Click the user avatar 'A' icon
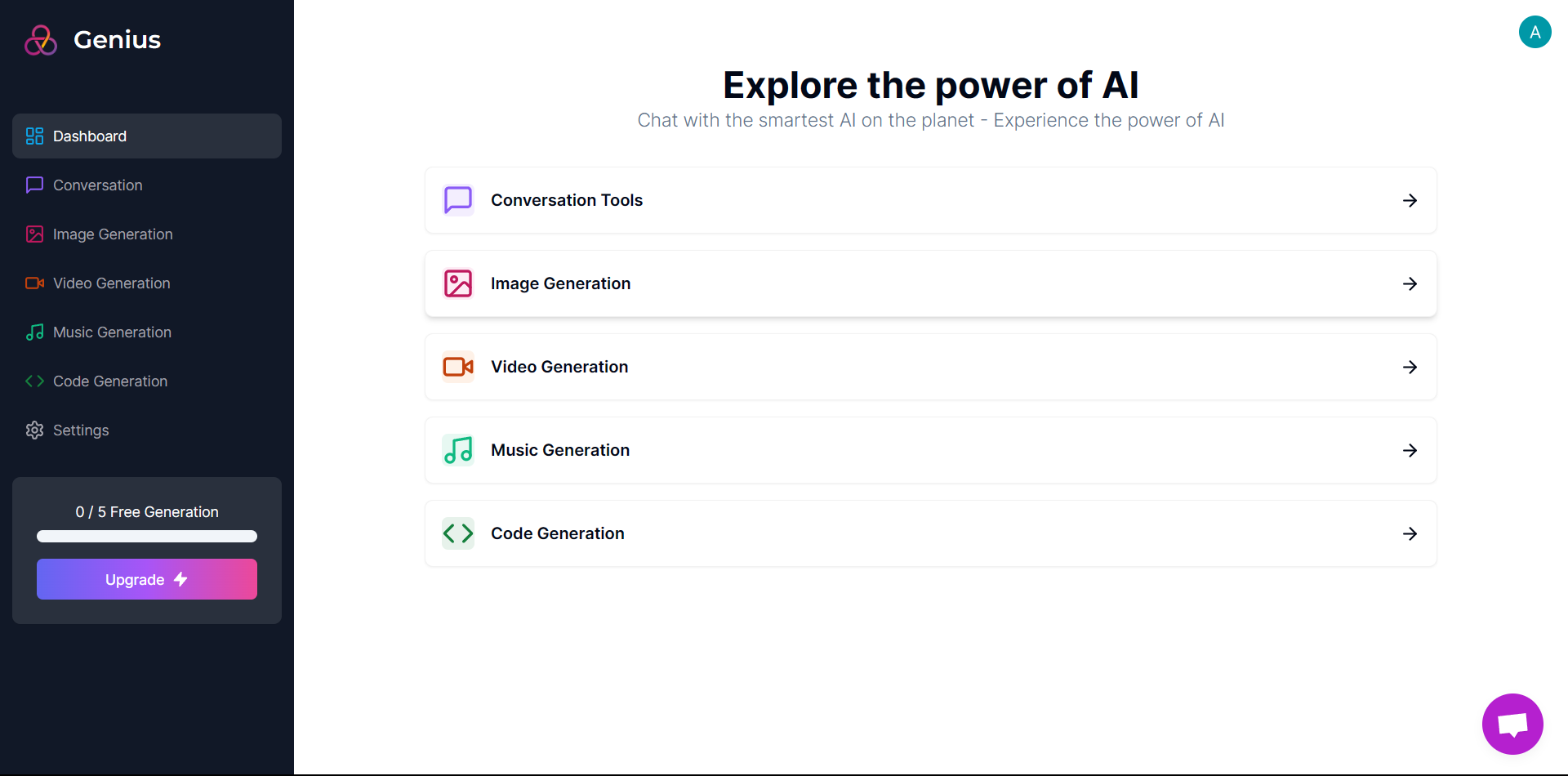The image size is (1568, 776). tap(1535, 32)
